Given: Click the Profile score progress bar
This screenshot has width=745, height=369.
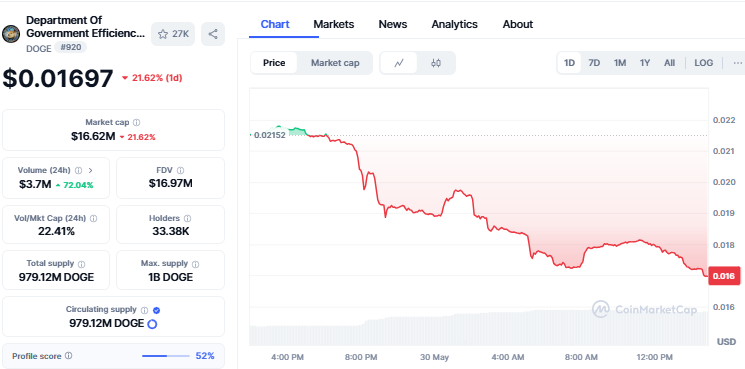Looking at the screenshot, I should 166,356.
